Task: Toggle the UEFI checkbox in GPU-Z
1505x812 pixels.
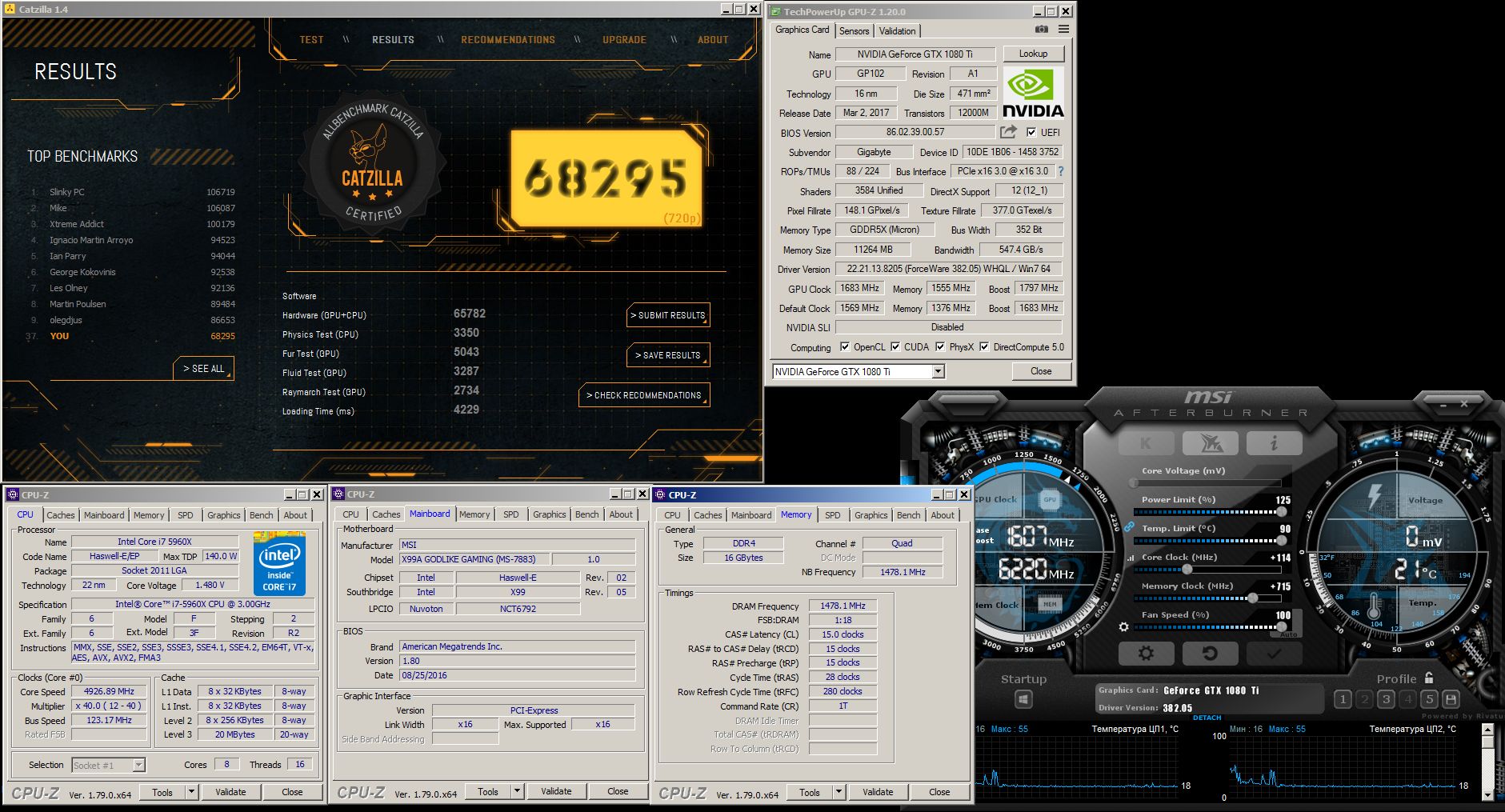Action: pyautogui.click(x=1031, y=132)
